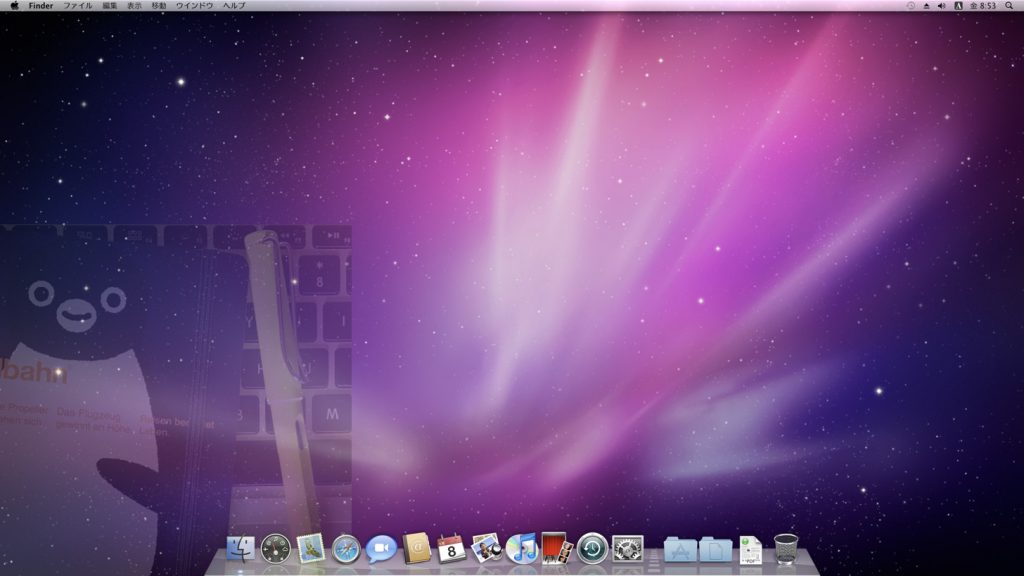Launch Photo Booth from the Dock
The image size is (1024, 576).
pyautogui.click(x=557, y=548)
